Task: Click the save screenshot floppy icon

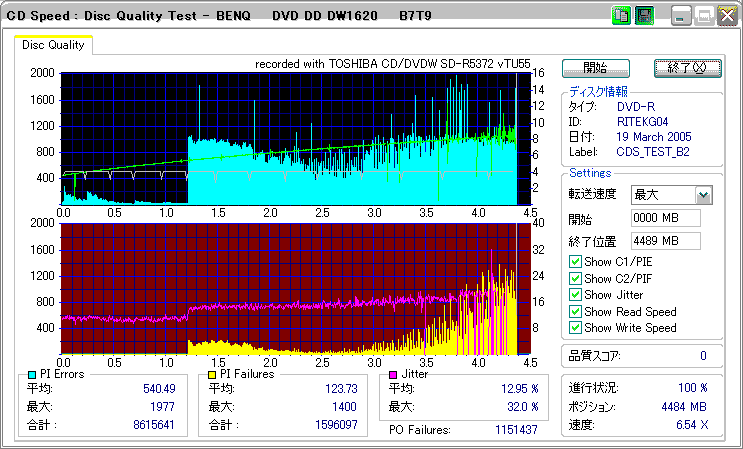Action: click(644, 16)
